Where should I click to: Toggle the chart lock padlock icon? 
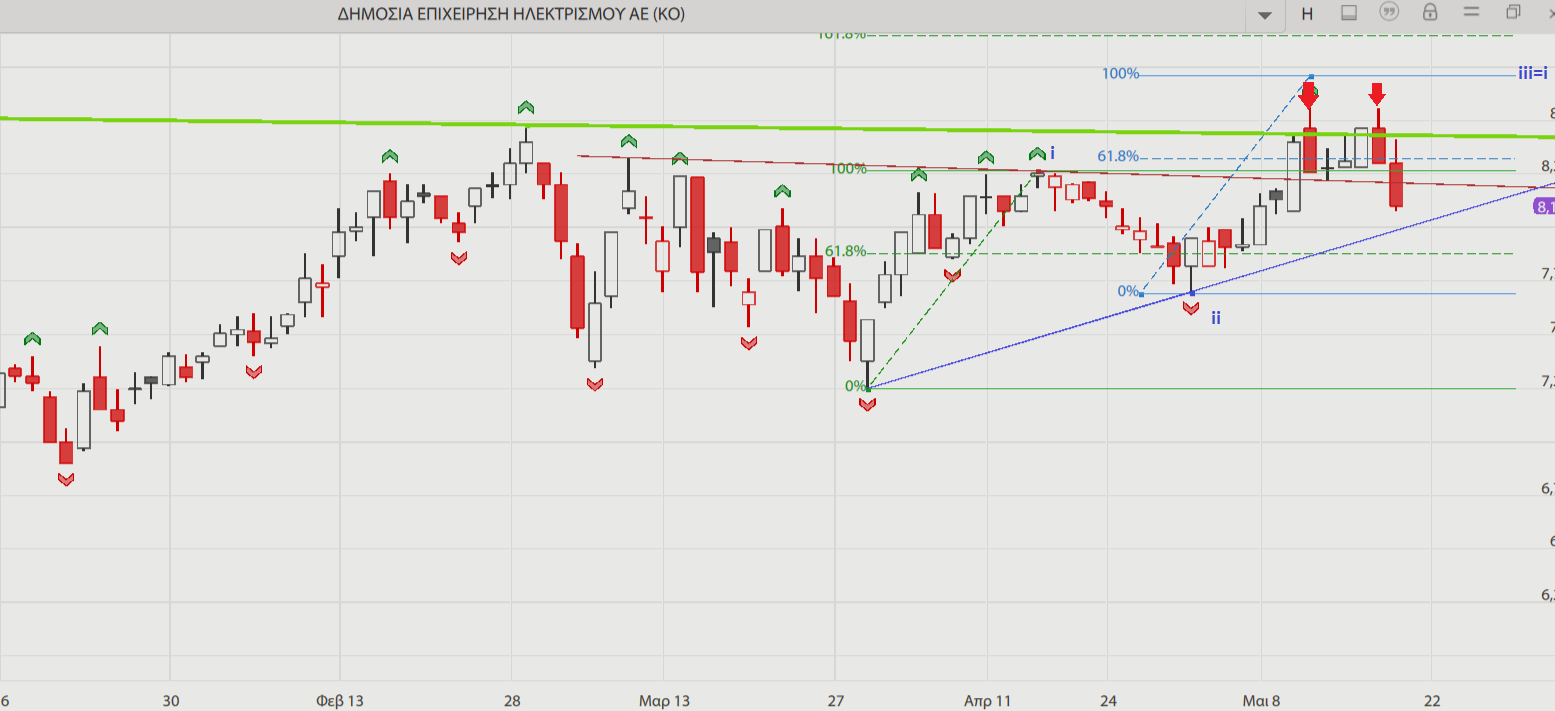pyautogui.click(x=1430, y=12)
